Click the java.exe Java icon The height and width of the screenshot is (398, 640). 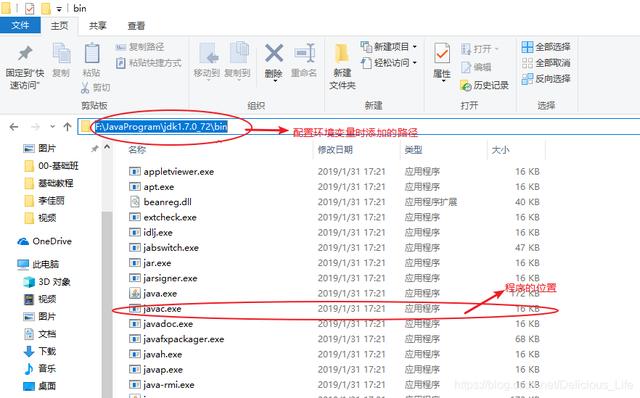pos(135,293)
